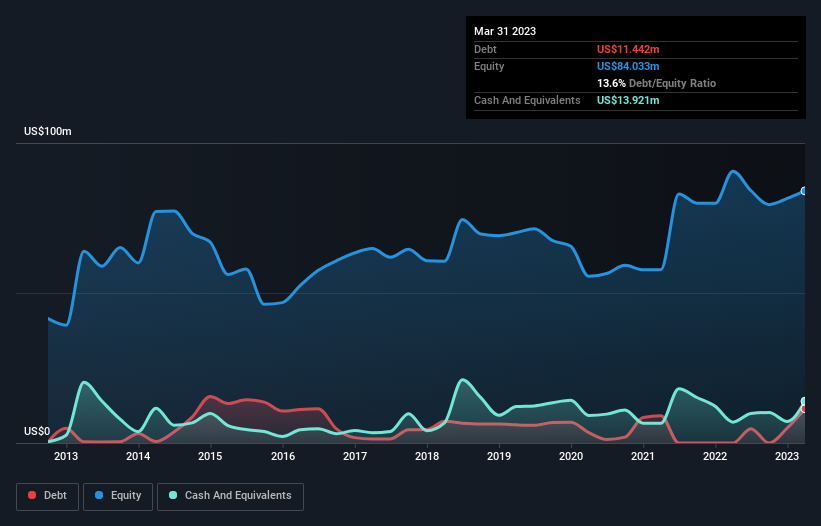
Task: Click the blue Equity legend dot
Action: (100, 496)
